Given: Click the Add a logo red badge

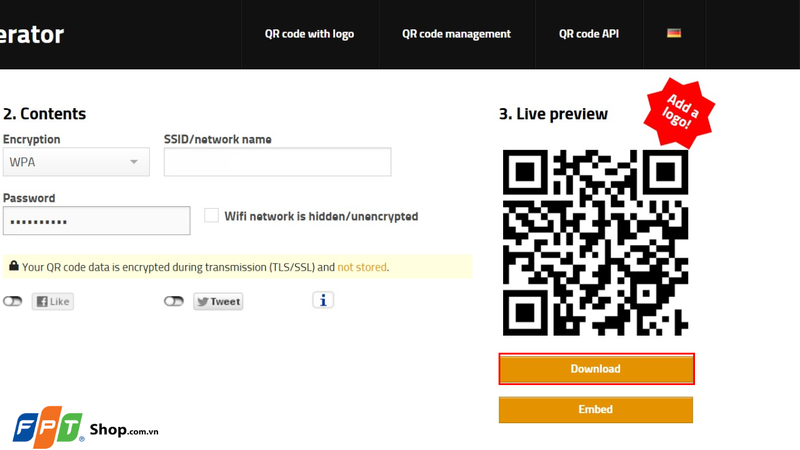Looking at the screenshot, I should point(679,112).
